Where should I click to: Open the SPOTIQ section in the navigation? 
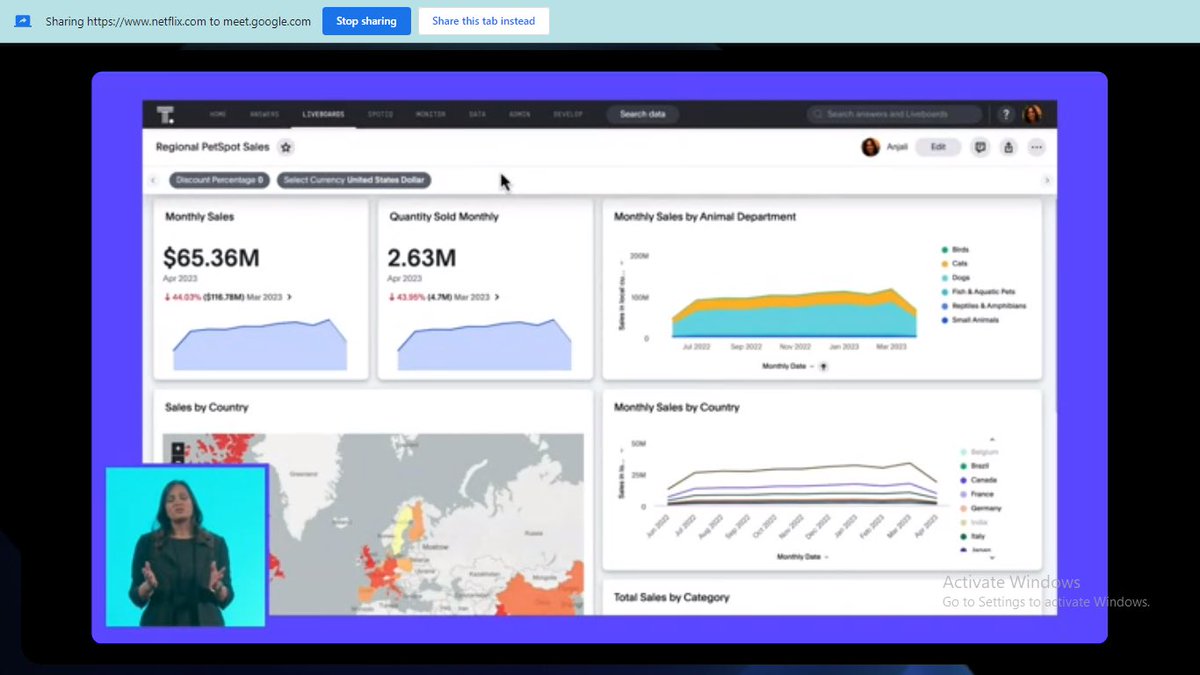click(x=380, y=114)
